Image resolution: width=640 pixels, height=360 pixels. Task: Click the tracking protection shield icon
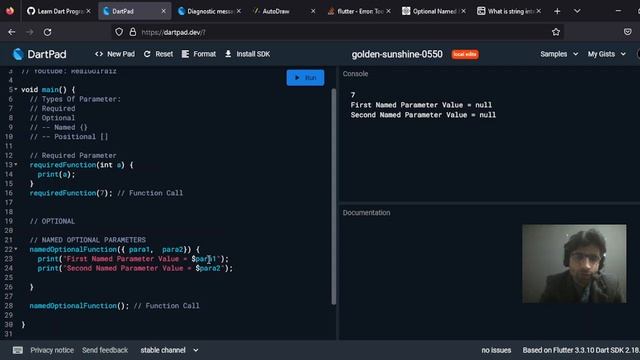click(x=119, y=32)
